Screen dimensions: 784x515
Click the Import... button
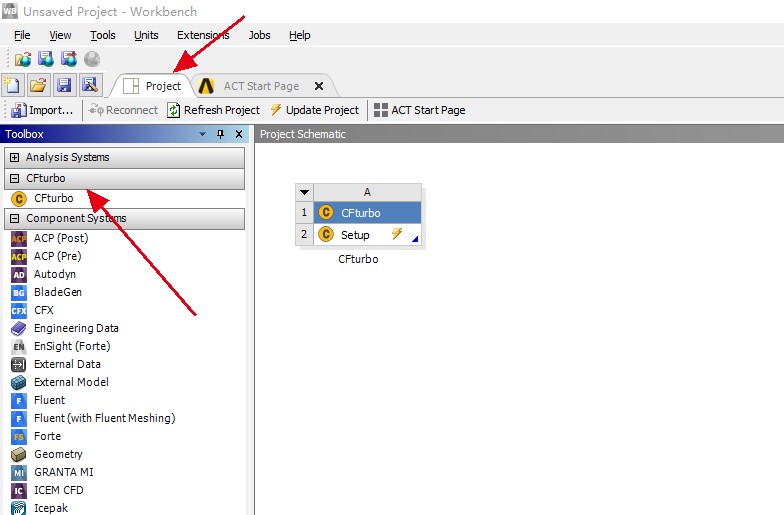pos(42,110)
